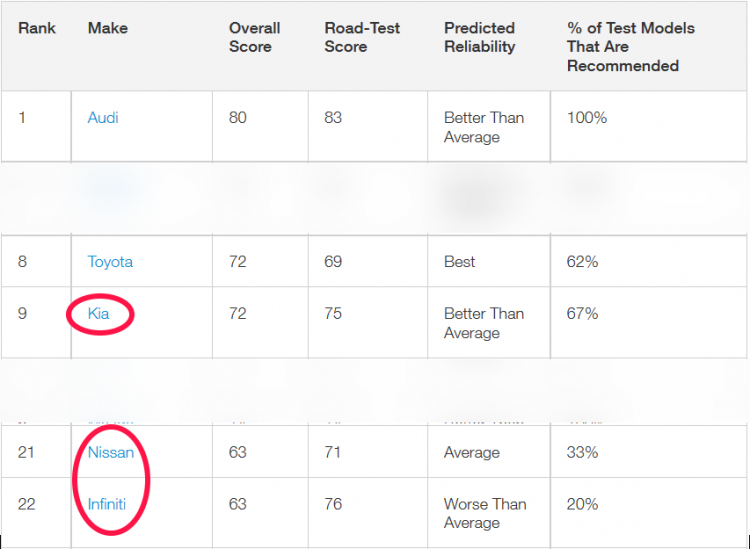Select Nissan's Average reliability cell
Screen dimensions: 750x549
point(472,452)
